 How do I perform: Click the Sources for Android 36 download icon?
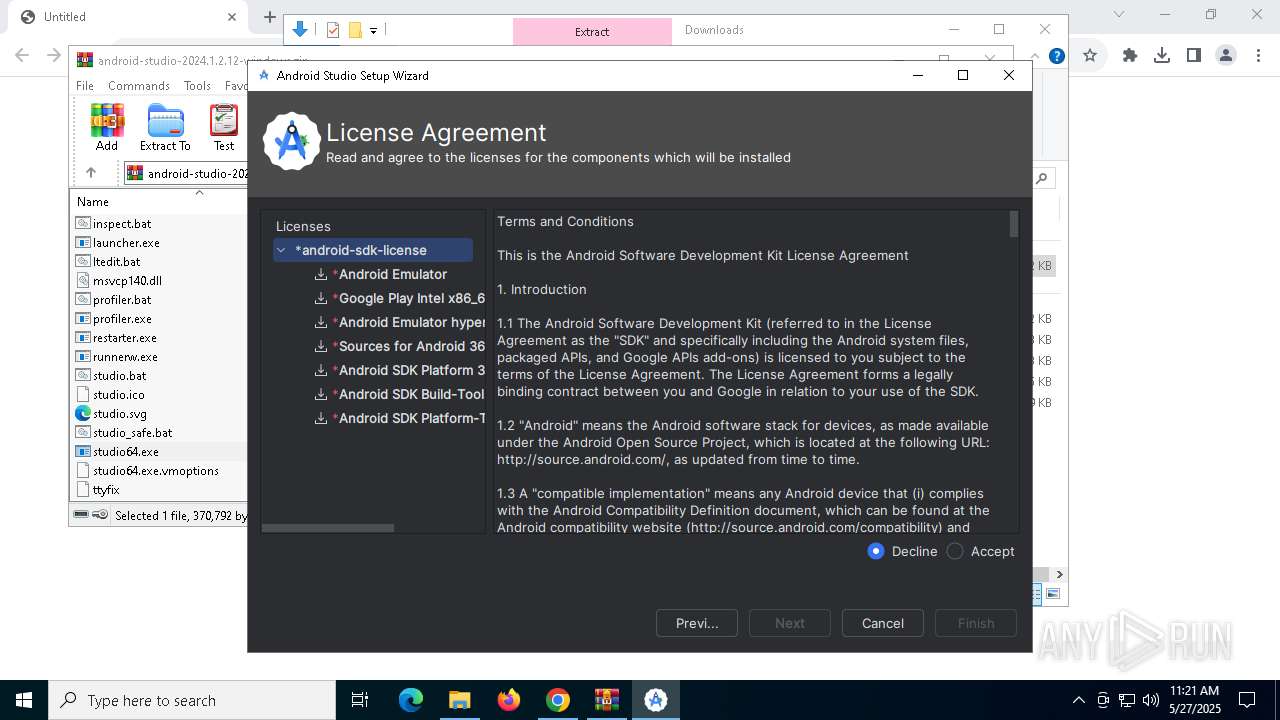coord(321,346)
